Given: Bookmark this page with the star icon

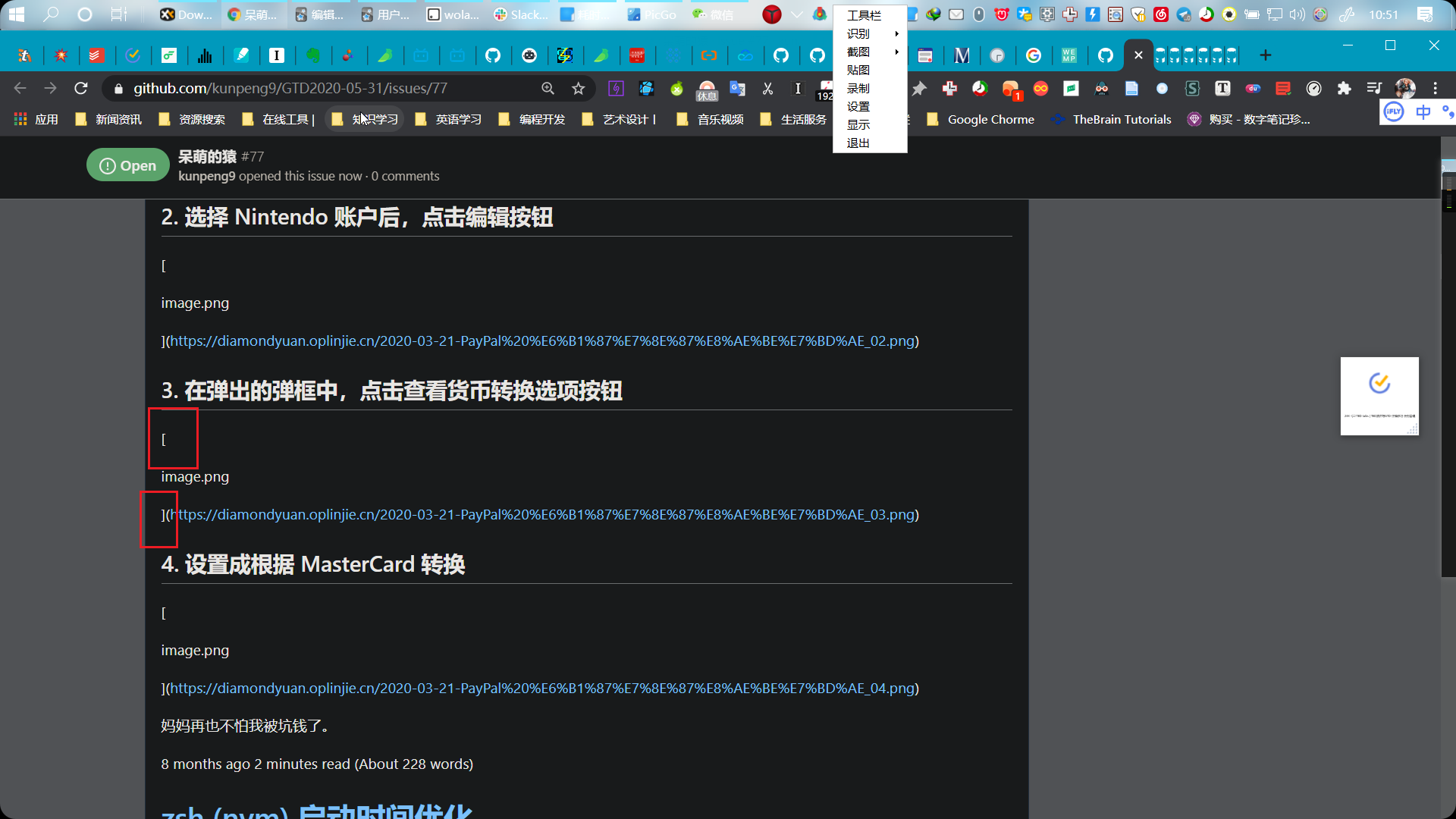Looking at the screenshot, I should [x=579, y=89].
